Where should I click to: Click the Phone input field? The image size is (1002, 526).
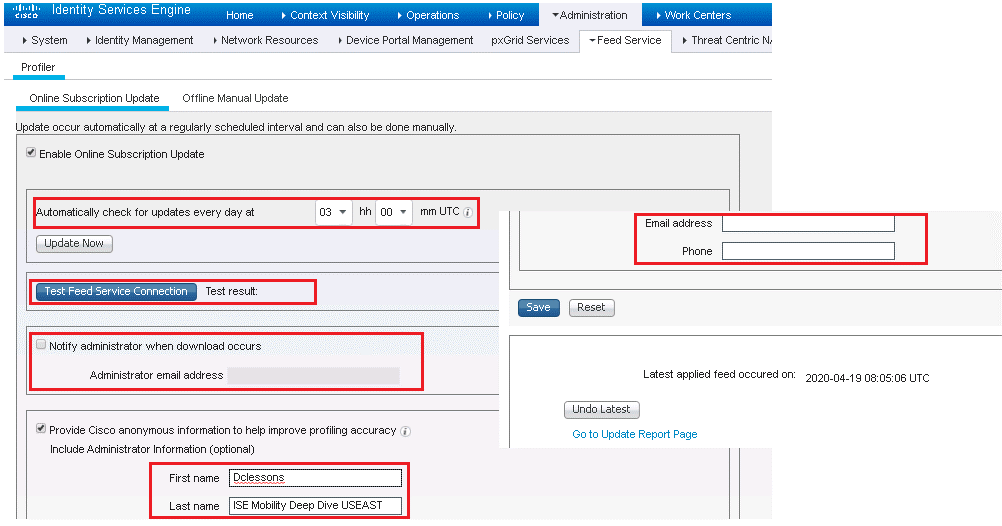tap(808, 251)
